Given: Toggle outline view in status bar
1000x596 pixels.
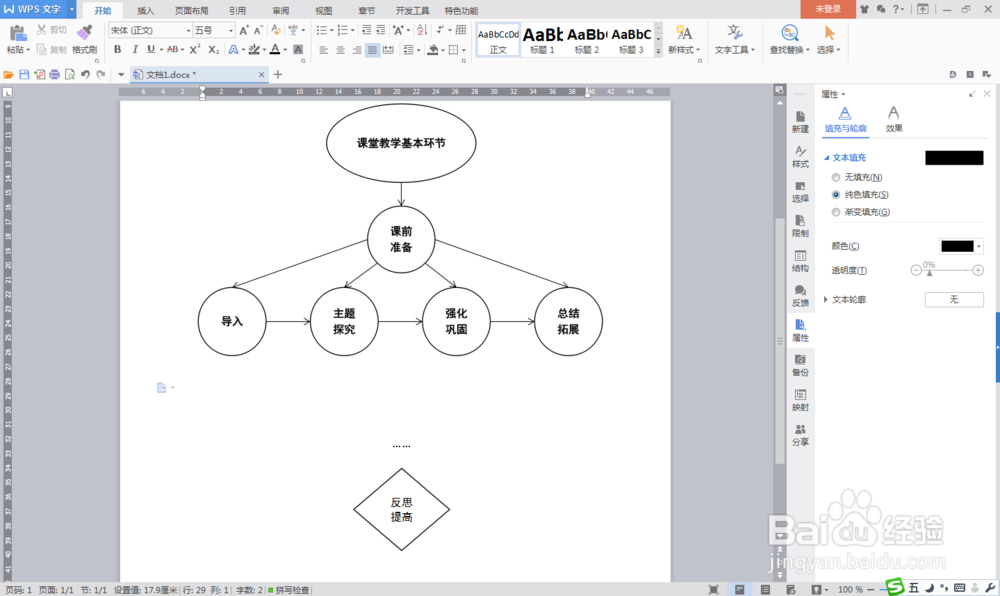Looking at the screenshot, I should coord(765,590).
